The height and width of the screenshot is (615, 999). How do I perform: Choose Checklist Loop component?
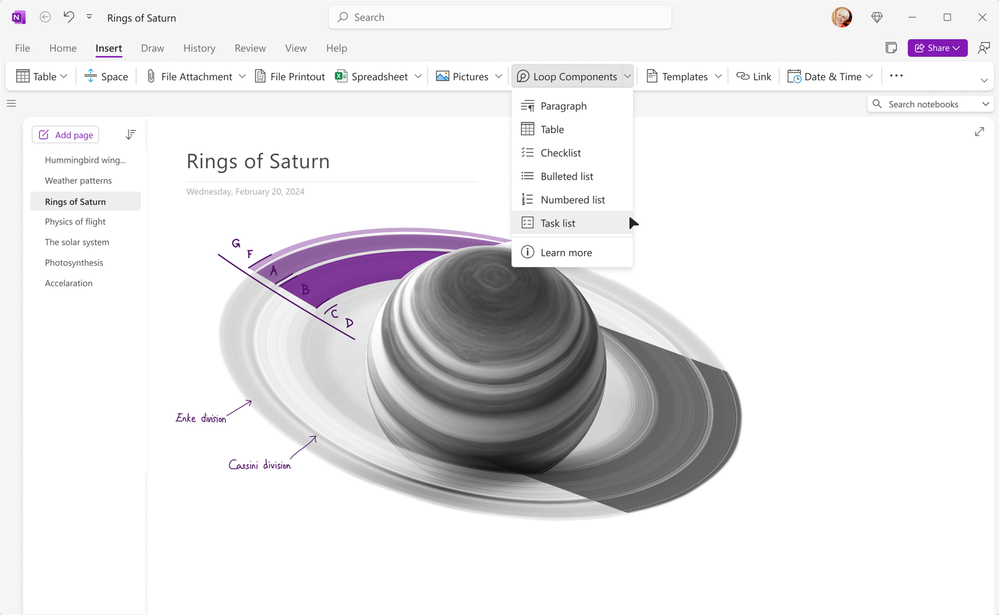[572, 153]
